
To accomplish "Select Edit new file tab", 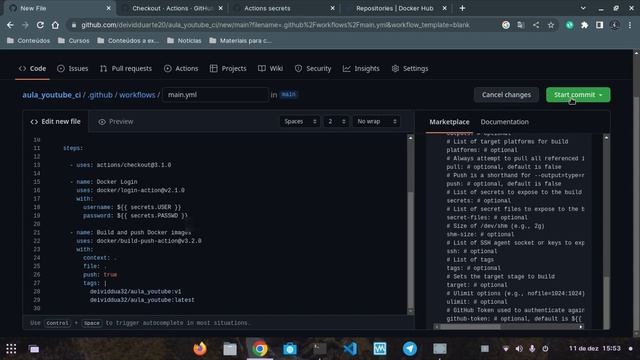I will [x=56, y=121].
